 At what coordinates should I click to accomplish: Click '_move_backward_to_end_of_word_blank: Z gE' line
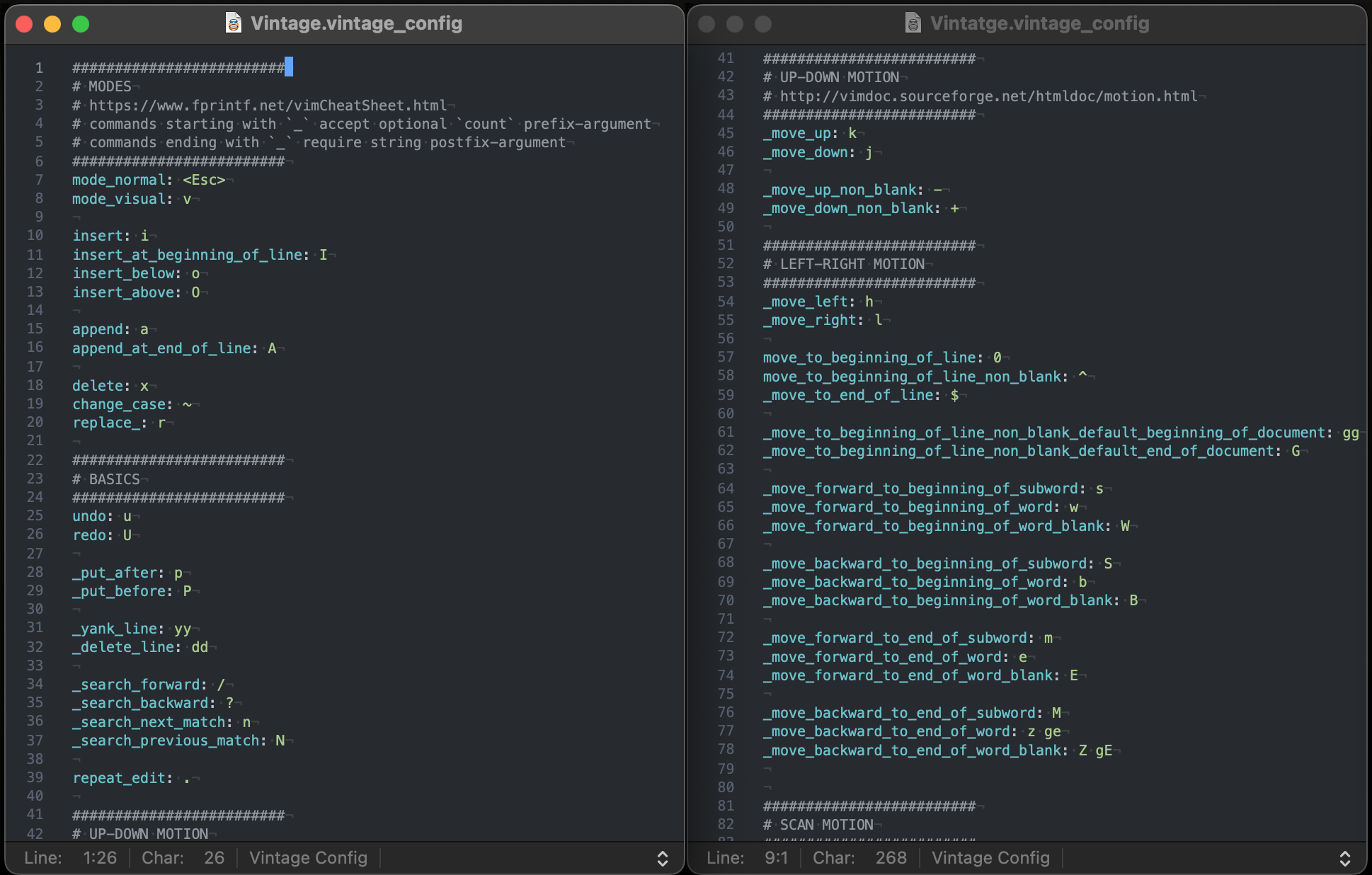tap(937, 750)
